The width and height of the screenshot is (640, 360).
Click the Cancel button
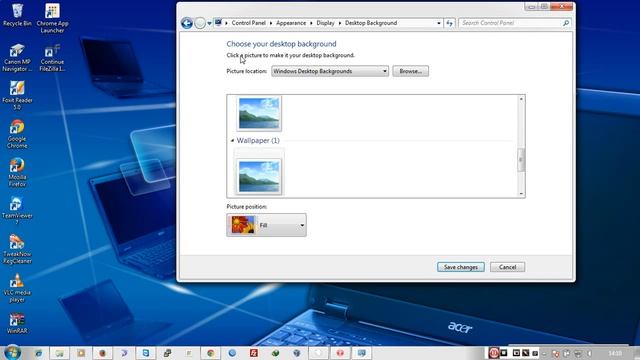point(507,267)
